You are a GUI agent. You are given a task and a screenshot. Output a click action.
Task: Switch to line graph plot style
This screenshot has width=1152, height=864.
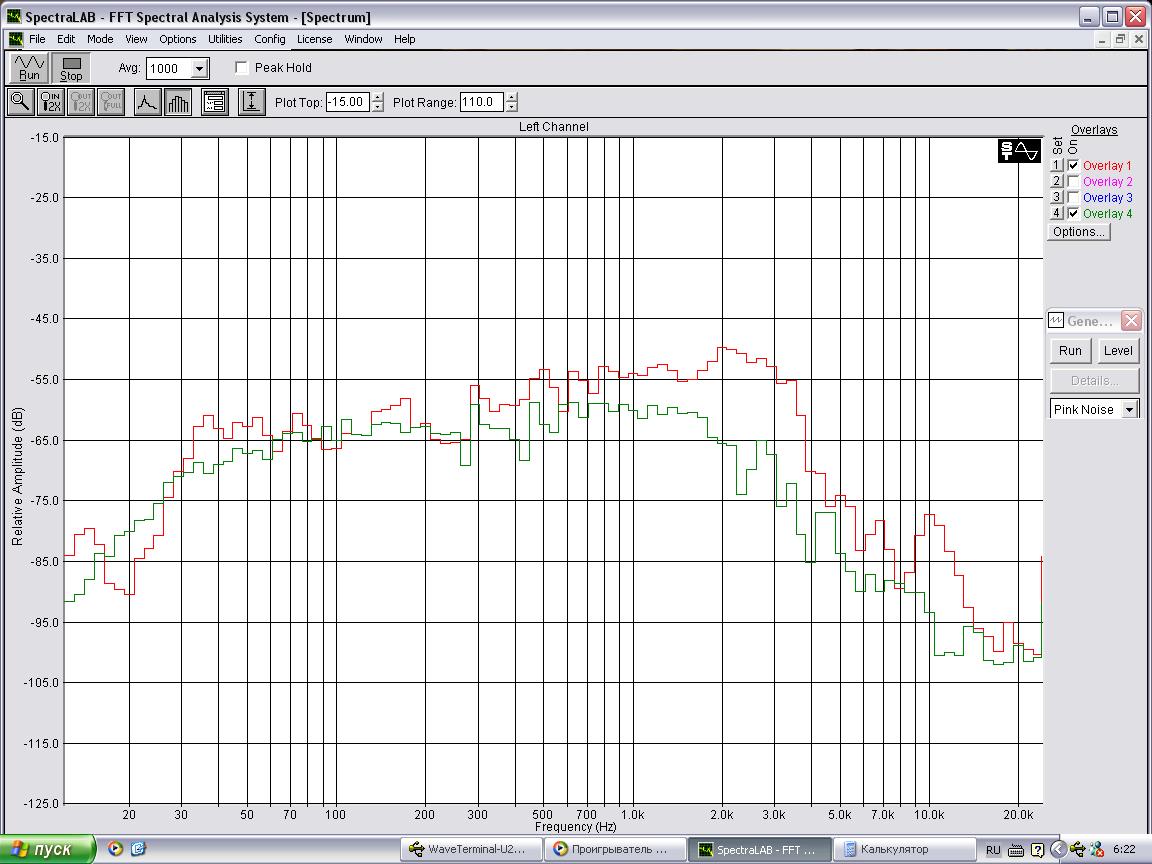pyautogui.click(x=148, y=102)
